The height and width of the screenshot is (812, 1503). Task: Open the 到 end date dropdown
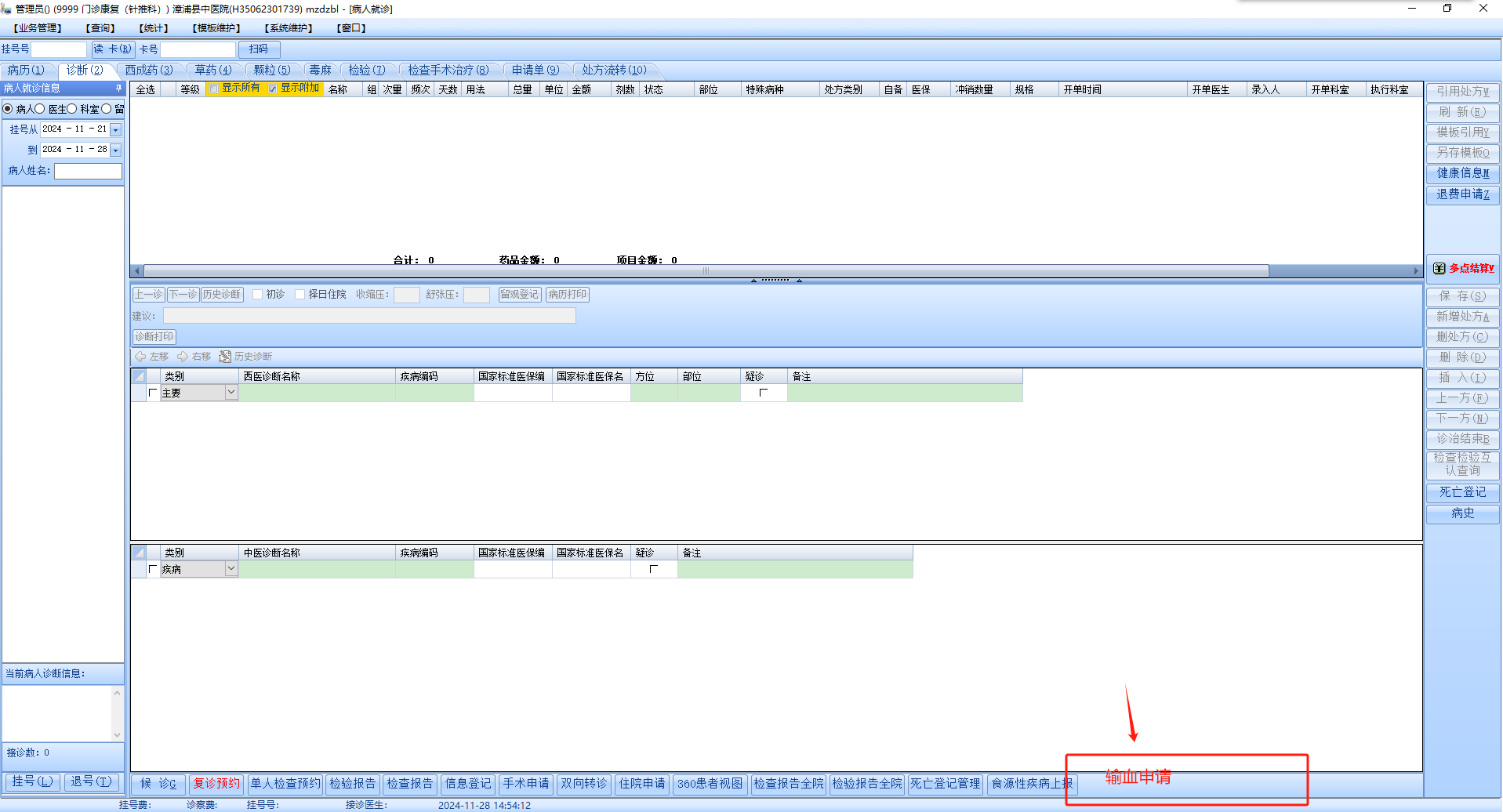[x=116, y=150]
